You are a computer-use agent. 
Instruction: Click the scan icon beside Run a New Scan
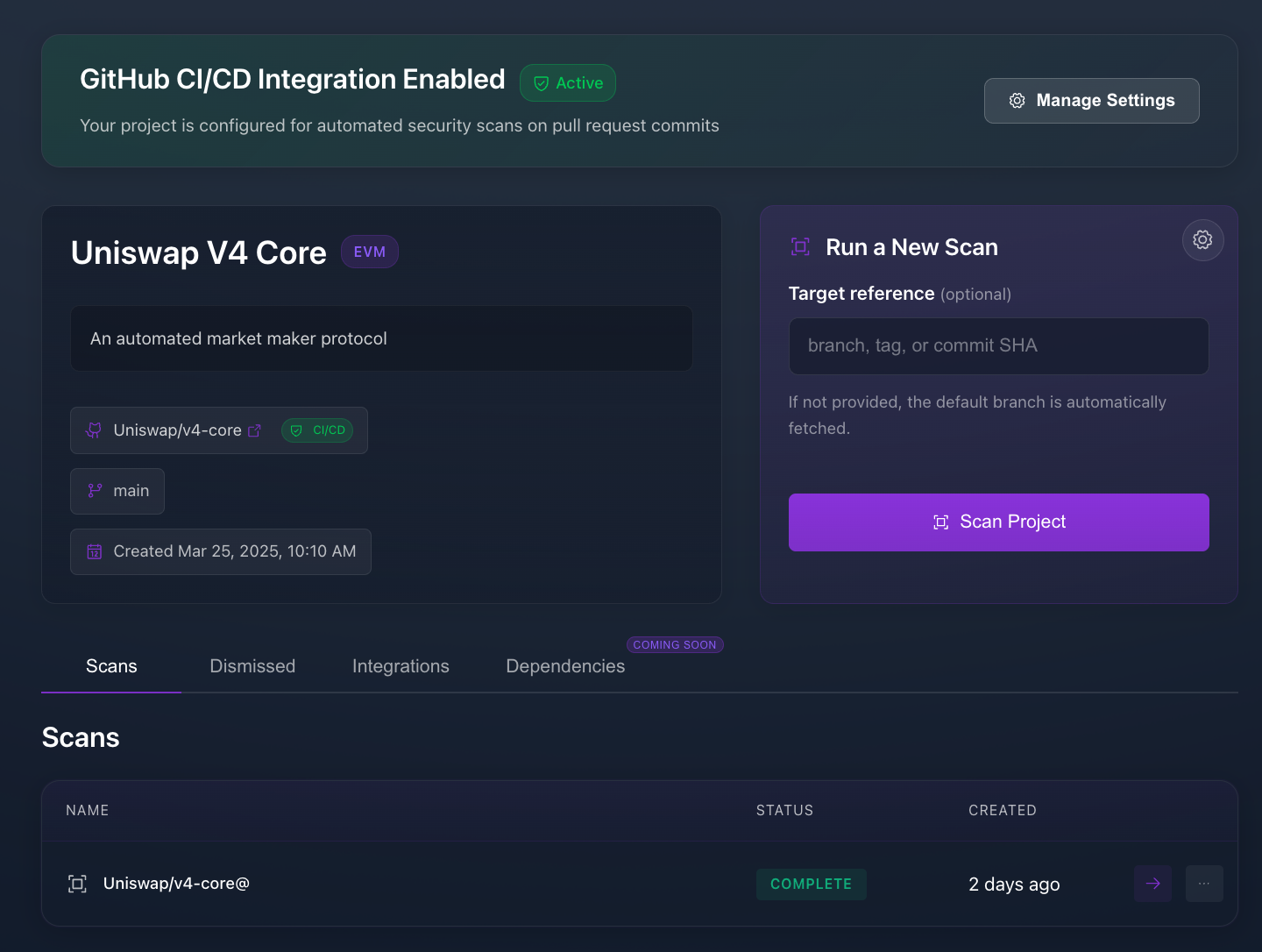pyautogui.click(x=800, y=247)
